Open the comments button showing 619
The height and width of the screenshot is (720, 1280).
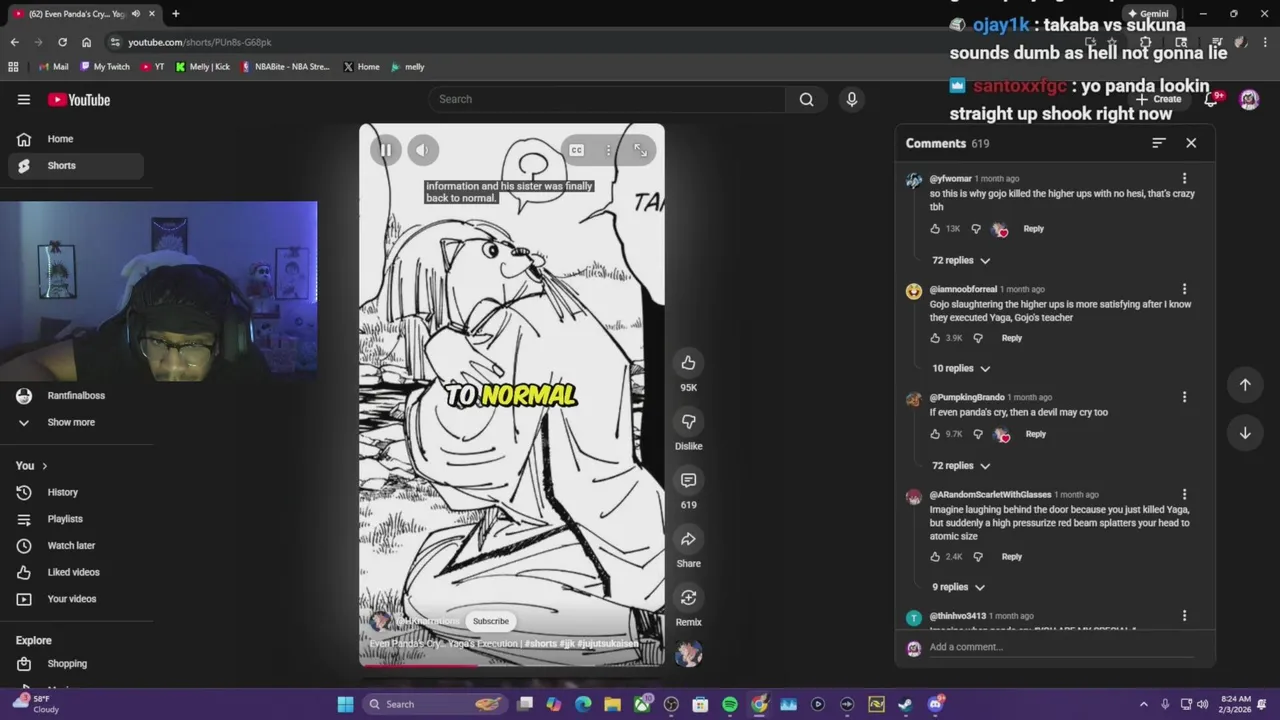click(688, 480)
